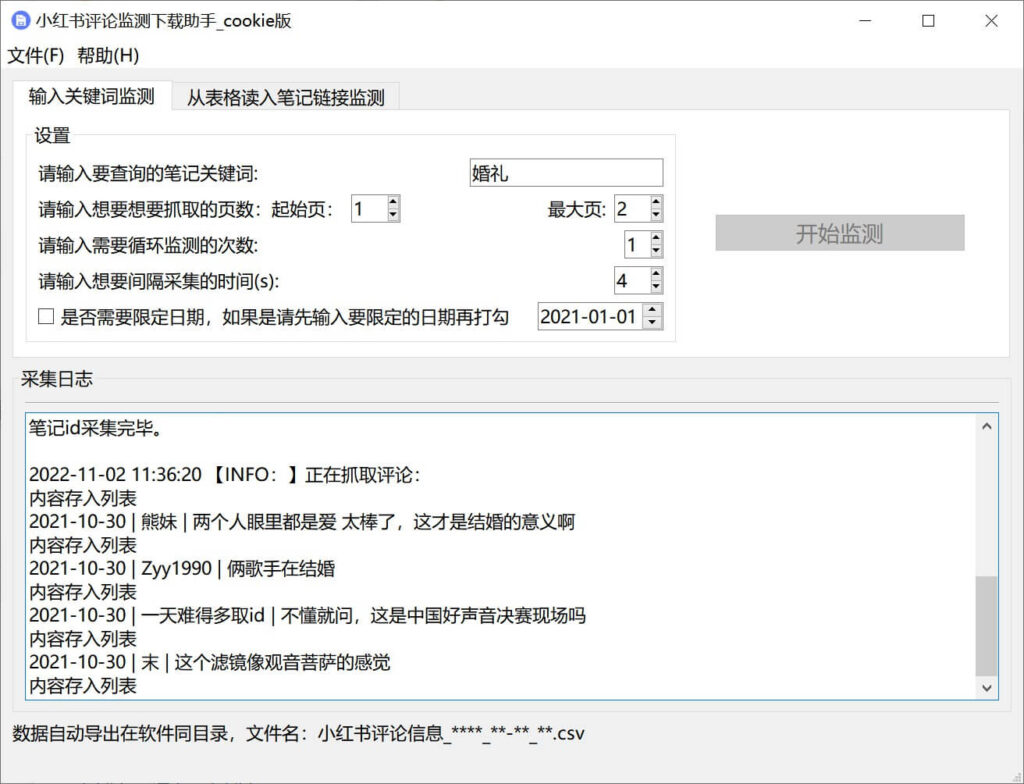Switch to 输入关键词监测 tab
The image size is (1024, 784).
(91, 97)
